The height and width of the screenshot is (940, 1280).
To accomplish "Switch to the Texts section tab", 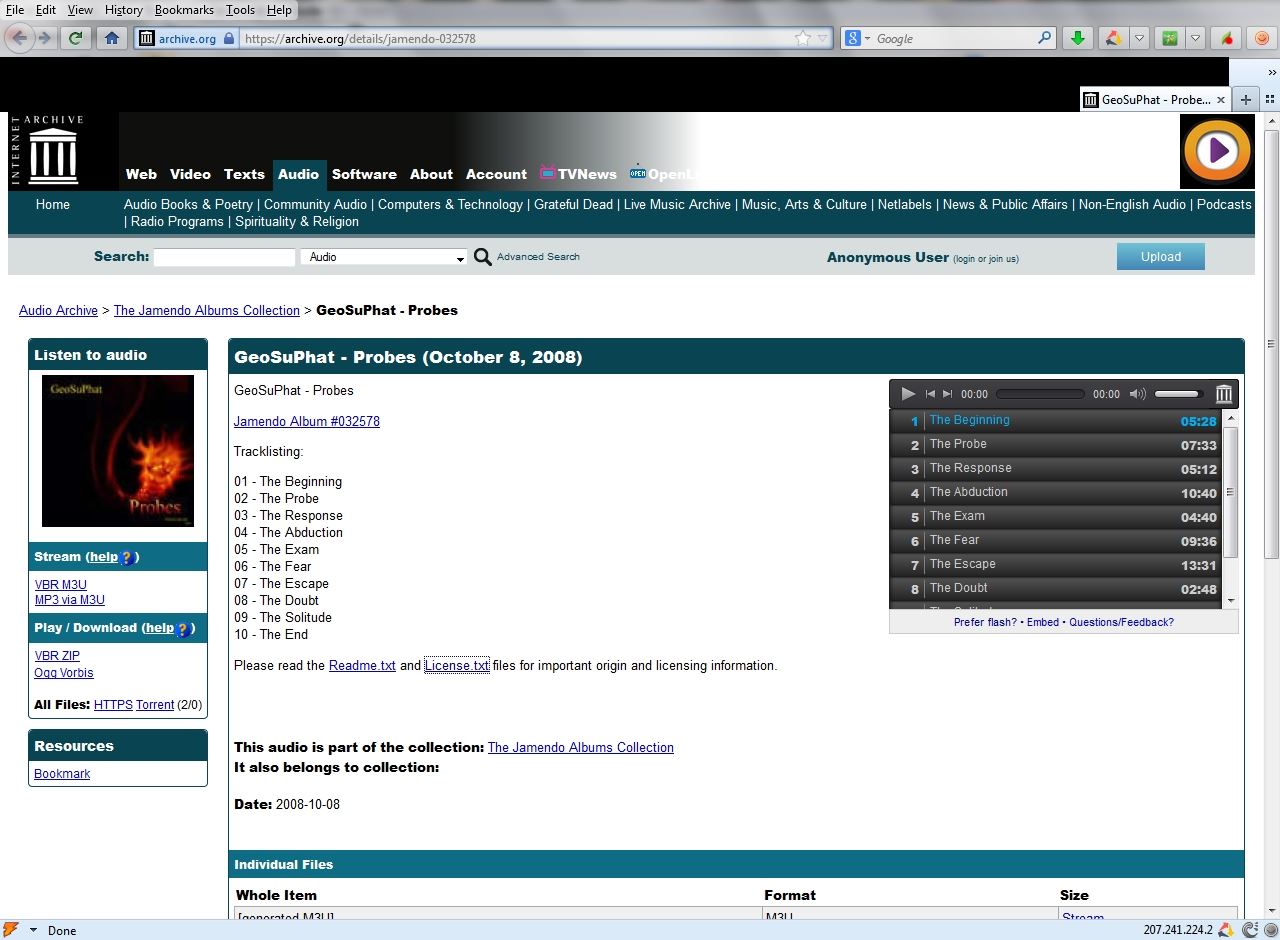I will [244, 174].
